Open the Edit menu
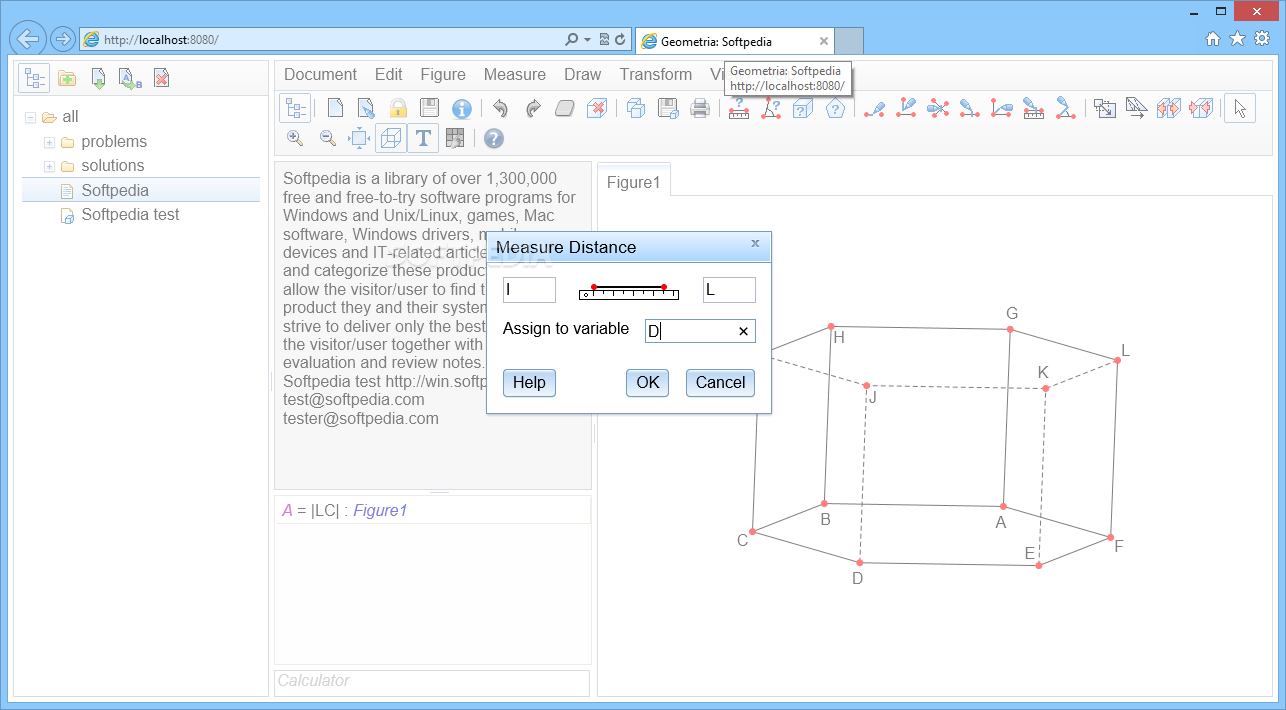This screenshot has width=1286, height=710. 389,74
